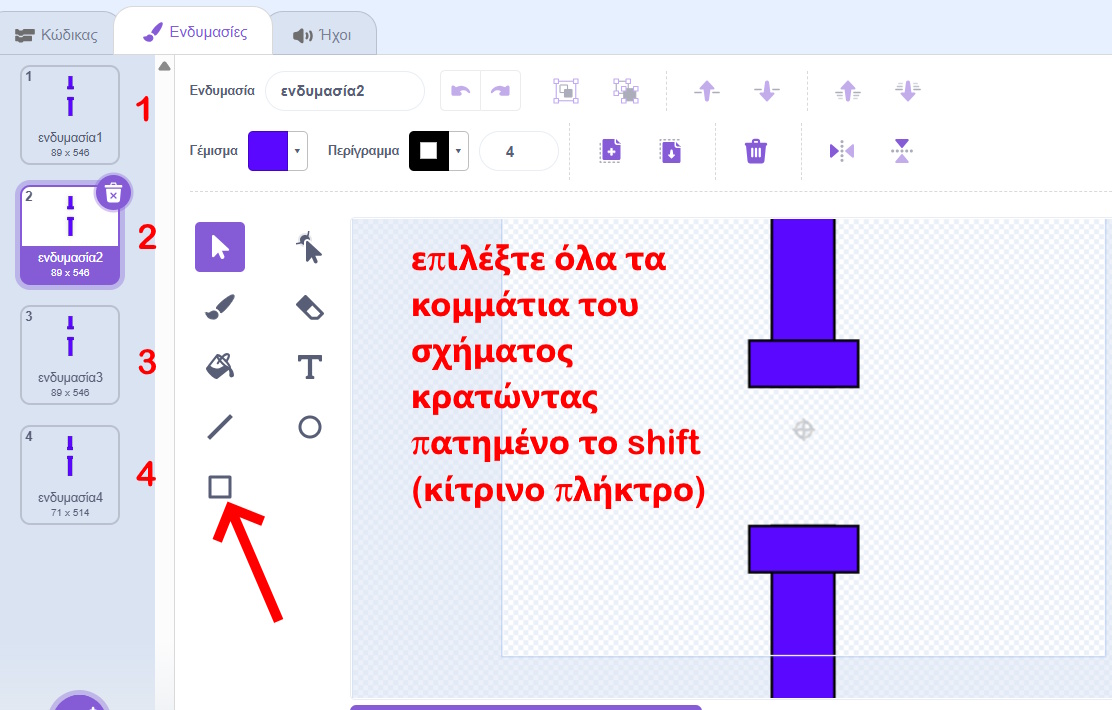1112x710 pixels.
Task: Select the Line tool
Action: click(220, 427)
